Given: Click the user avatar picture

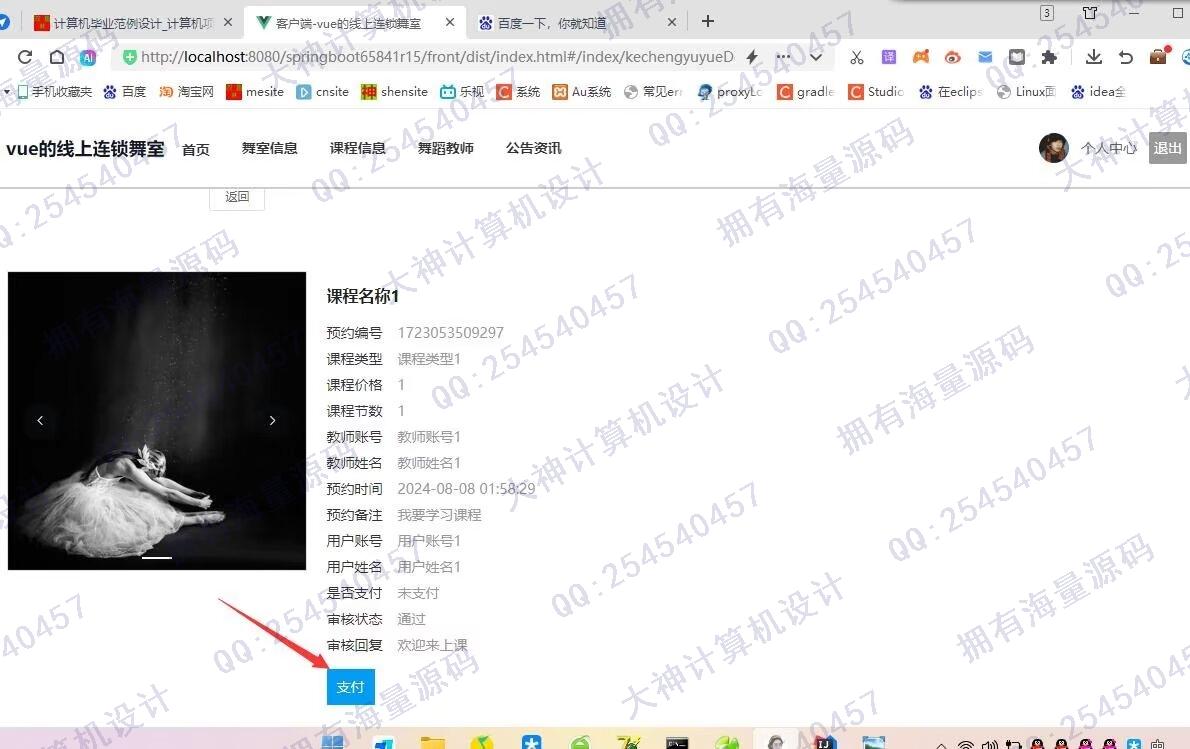Looking at the screenshot, I should click(1053, 148).
